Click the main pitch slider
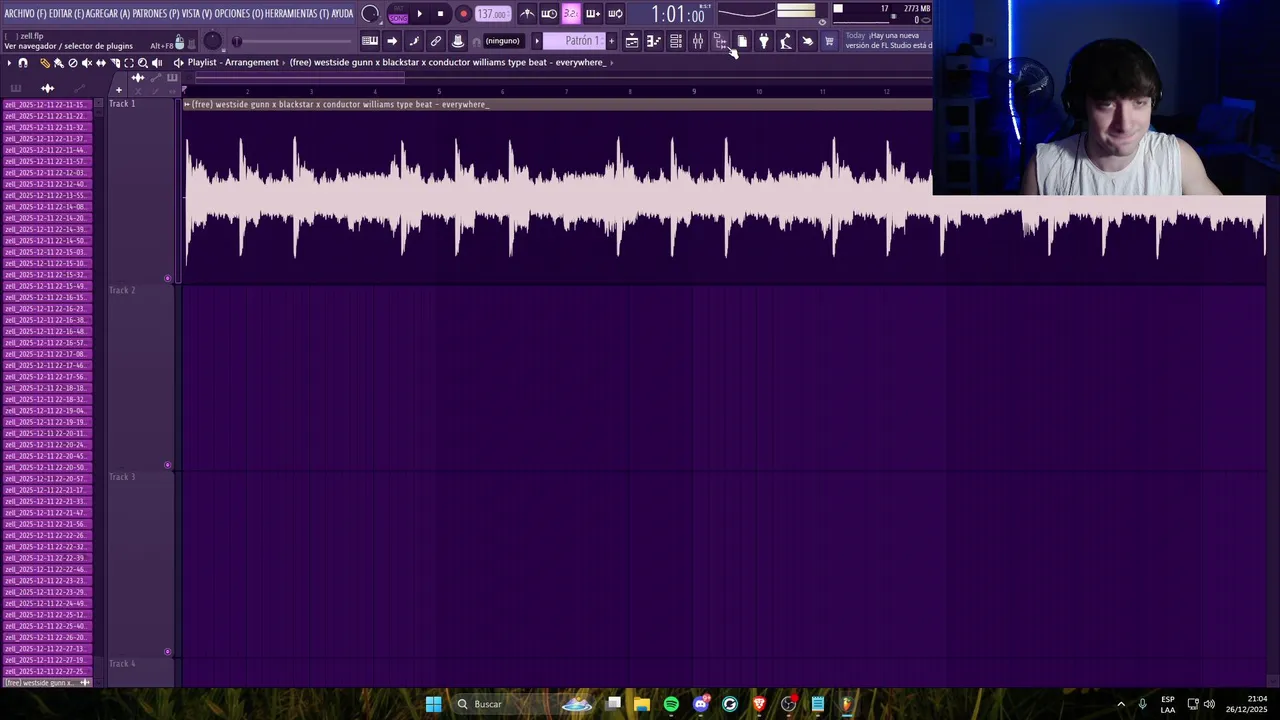This screenshot has height=720, width=1280. coord(292,41)
